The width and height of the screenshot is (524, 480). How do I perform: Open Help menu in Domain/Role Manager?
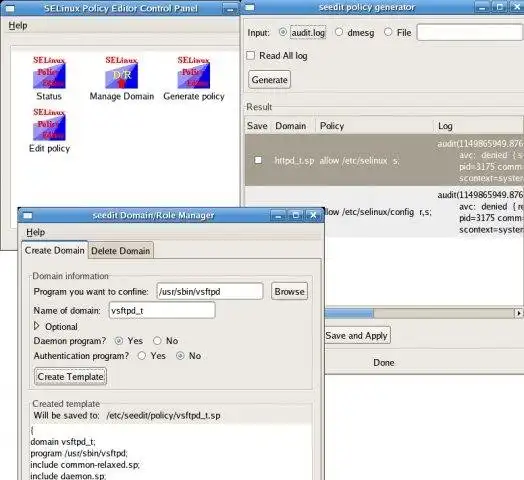click(x=35, y=232)
